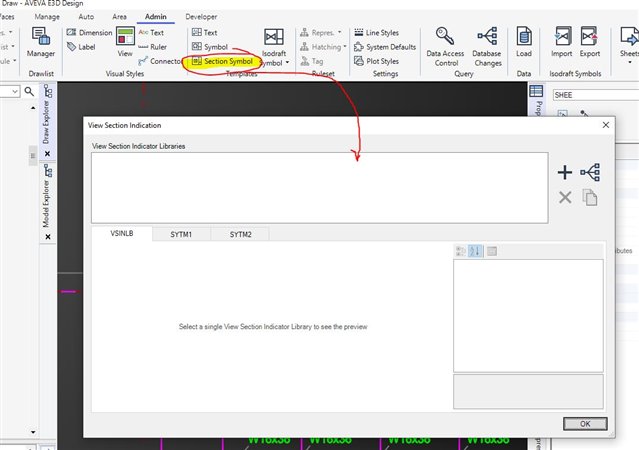639x450 pixels.
Task: Close the View Section Indication dialog
Action: (x=606, y=125)
